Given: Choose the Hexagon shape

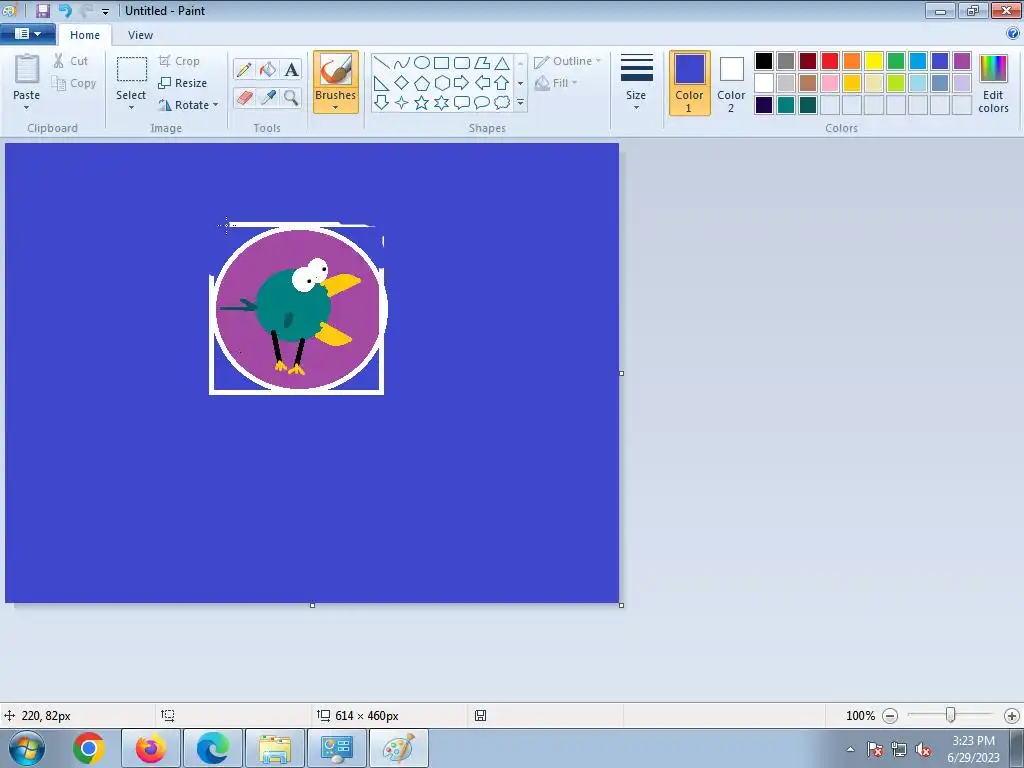Looking at the screenshot, I should click(441, 83).
